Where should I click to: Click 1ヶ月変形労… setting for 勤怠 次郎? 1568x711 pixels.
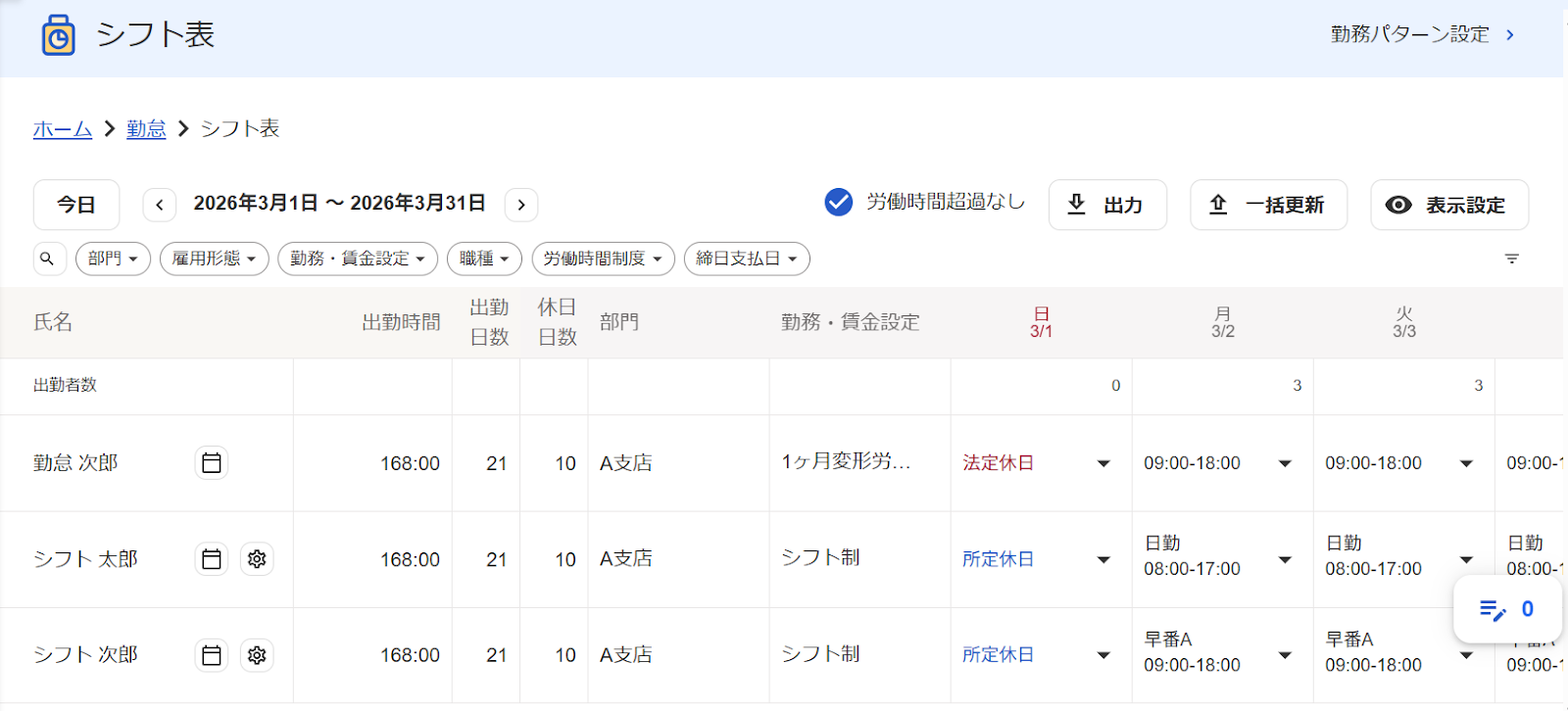coord(846,461)
